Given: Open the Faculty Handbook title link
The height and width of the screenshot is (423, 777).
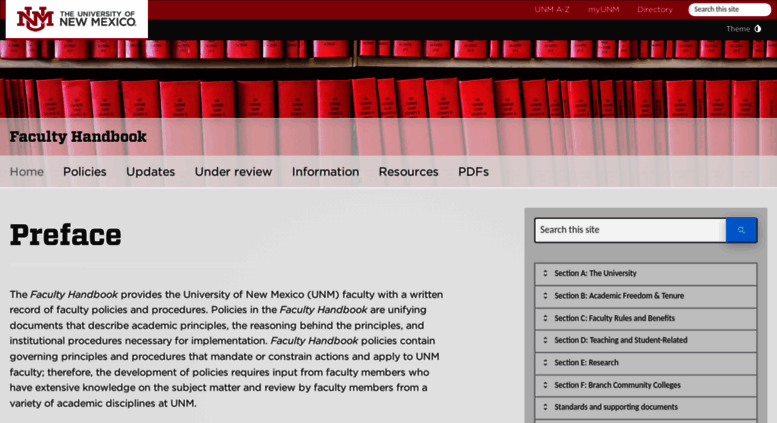Looking at the screenshot, I should click(78, 136).
